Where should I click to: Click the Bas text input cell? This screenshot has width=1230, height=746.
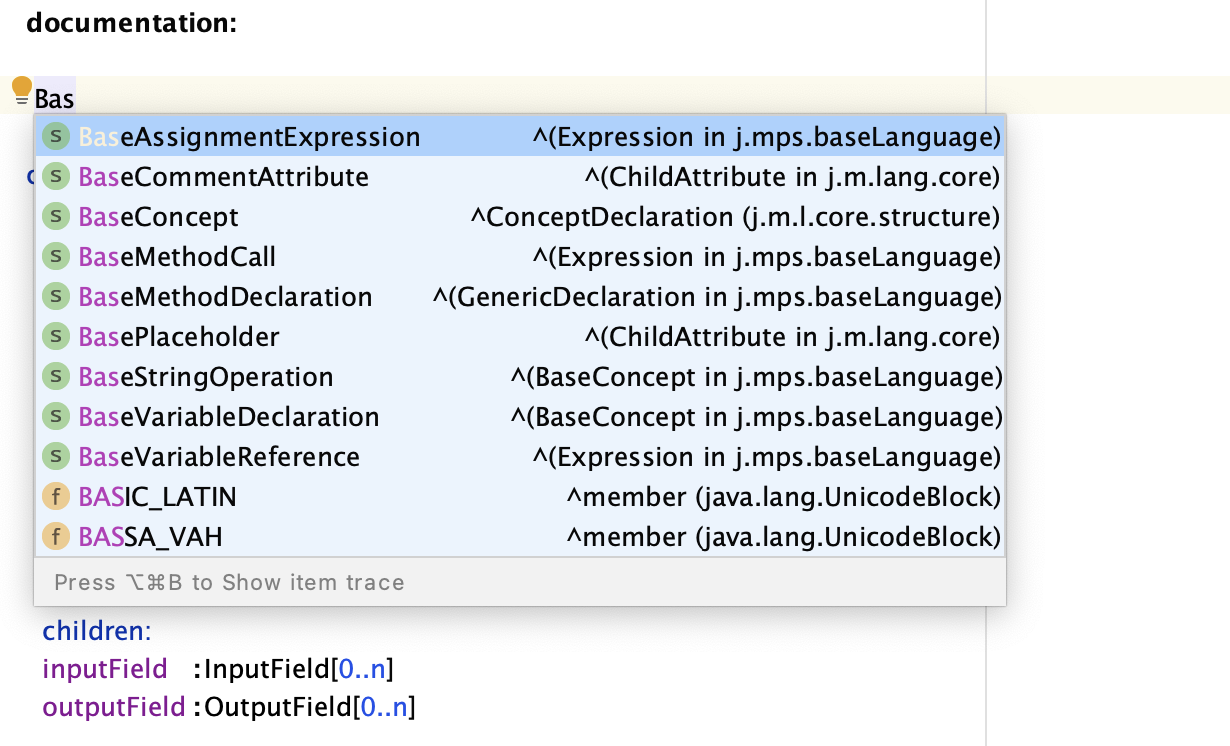53,98
